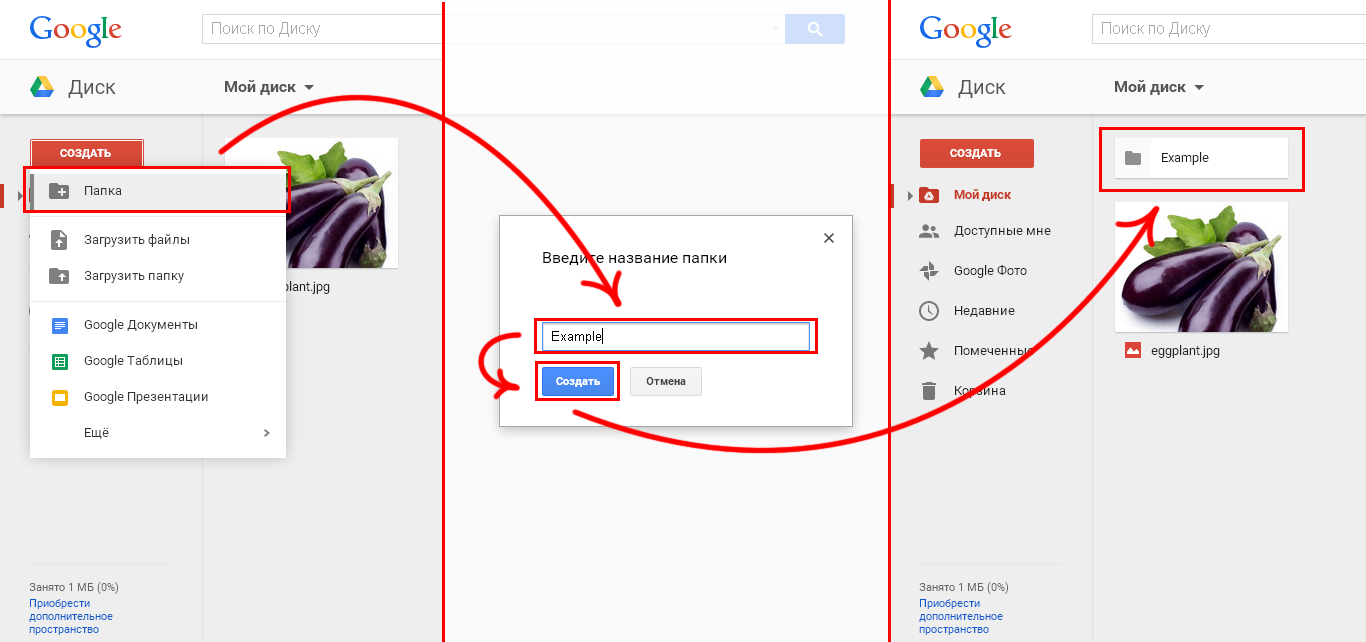The height and width of the screenshot is (642, 1366).
Task: Open Доступные мне shared files
Action: coord(1002,231)
